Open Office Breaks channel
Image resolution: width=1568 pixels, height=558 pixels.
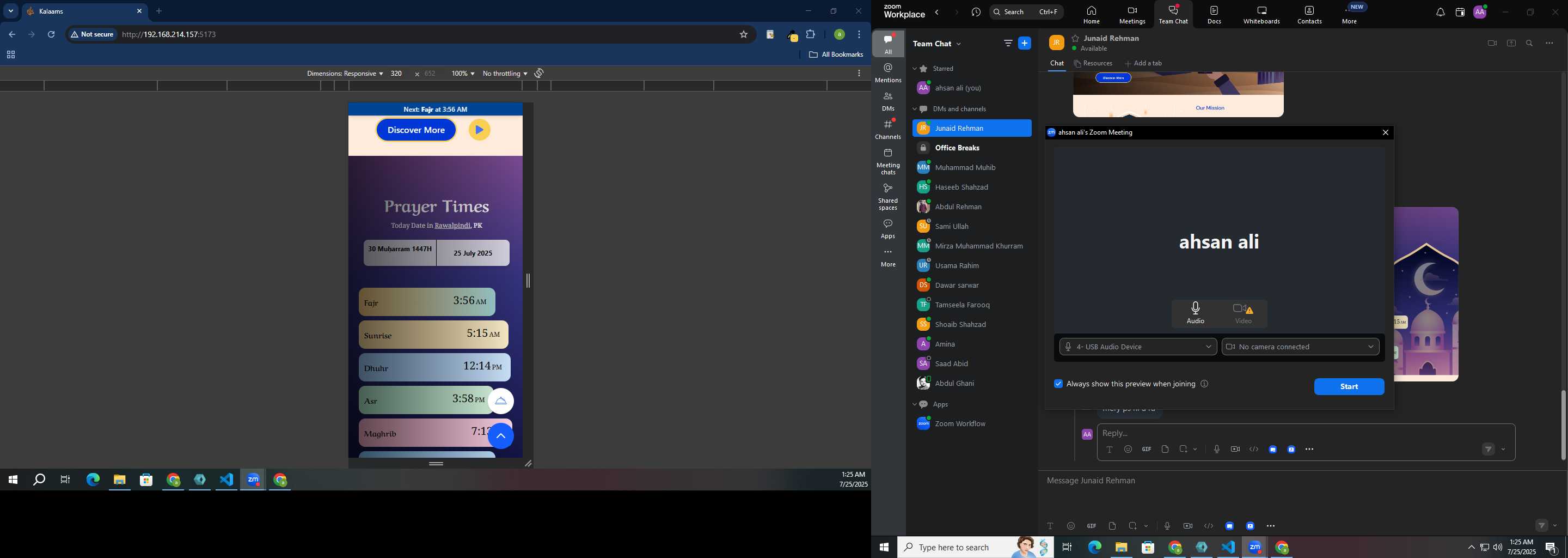coord(971,148)
